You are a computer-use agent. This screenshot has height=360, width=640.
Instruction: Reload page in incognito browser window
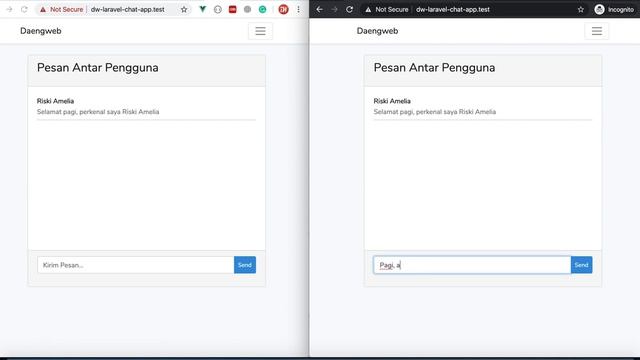[349, 9]
